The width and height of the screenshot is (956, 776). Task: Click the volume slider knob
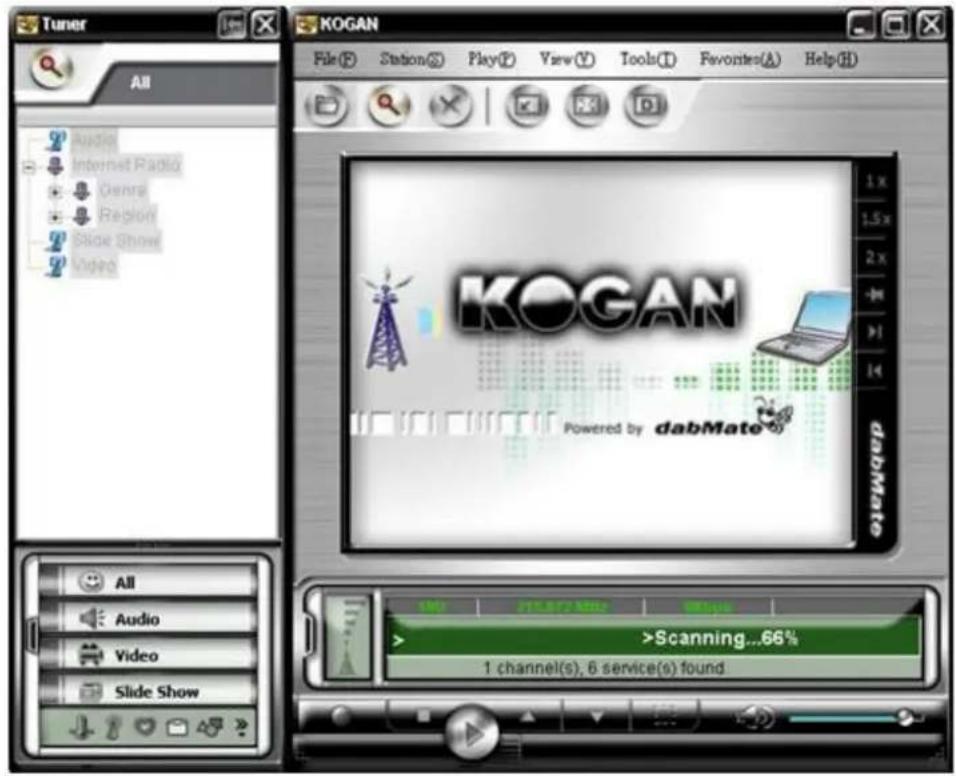click(905, 718)
